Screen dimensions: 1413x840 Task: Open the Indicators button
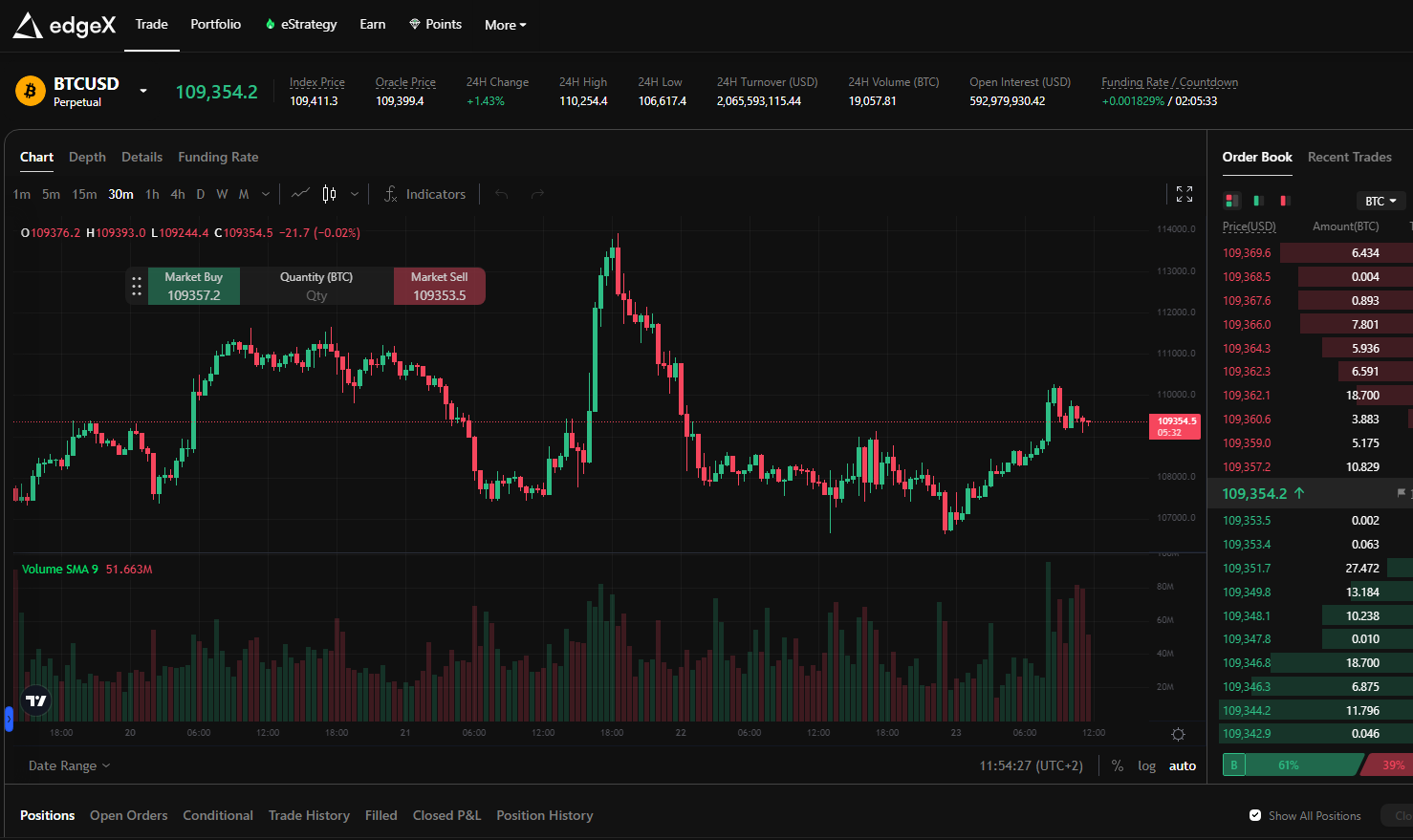pos(424,194)
